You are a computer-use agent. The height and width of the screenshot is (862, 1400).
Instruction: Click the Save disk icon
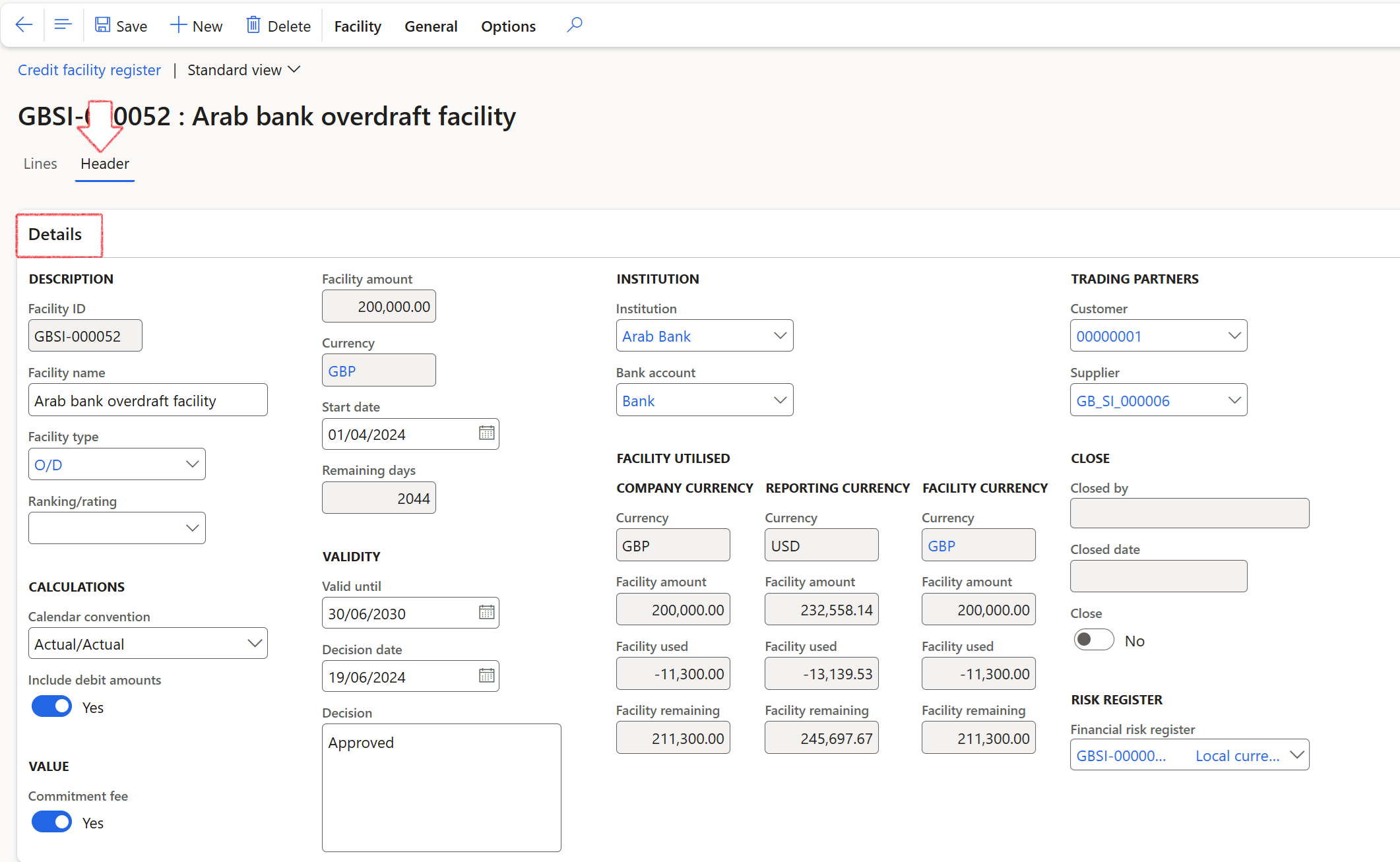pyautogui.click(x=102, y=25)
